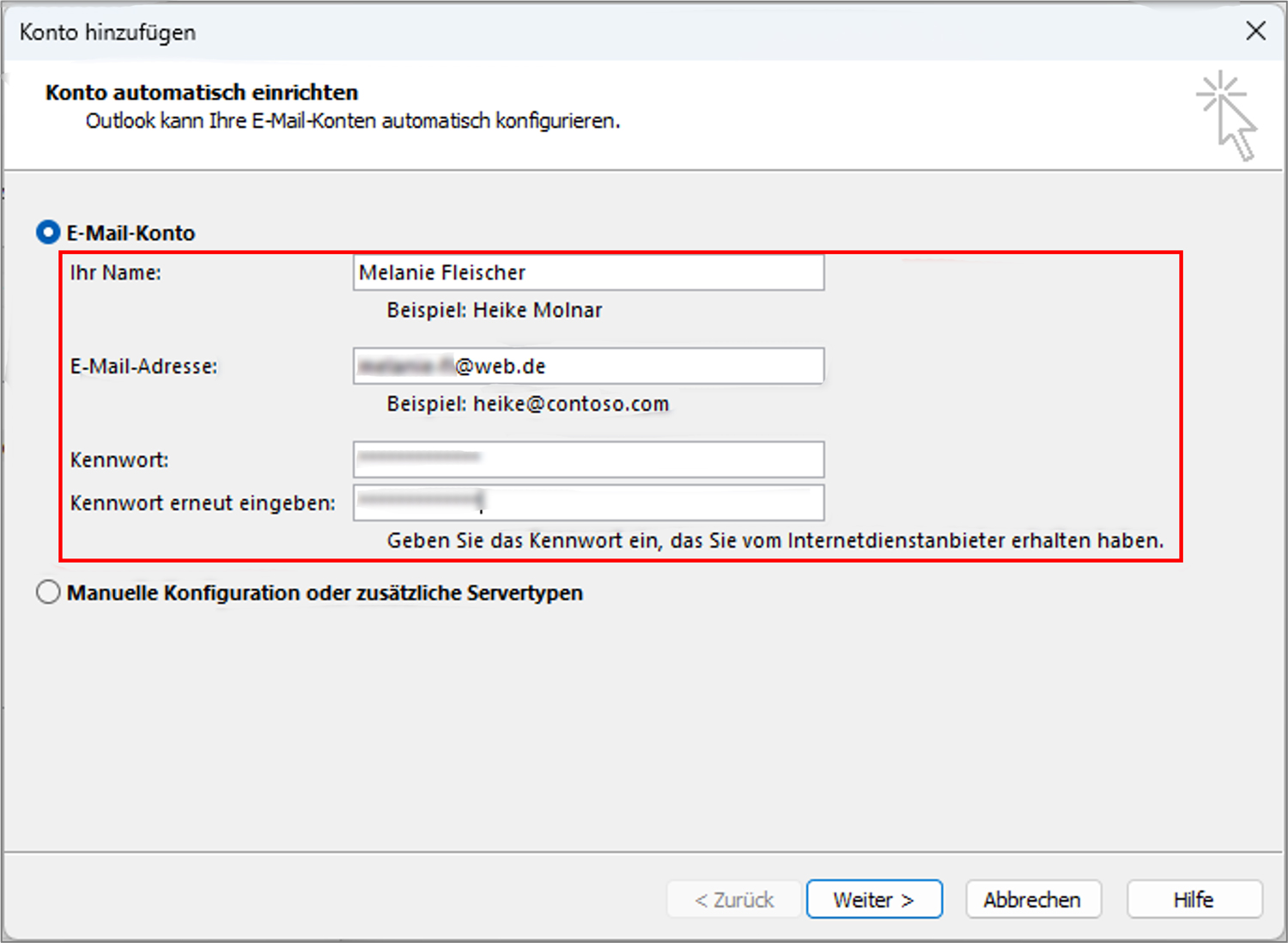Click the wizard cursor icon in header
1288x943 pixels.
click(x=1228, y=116)
